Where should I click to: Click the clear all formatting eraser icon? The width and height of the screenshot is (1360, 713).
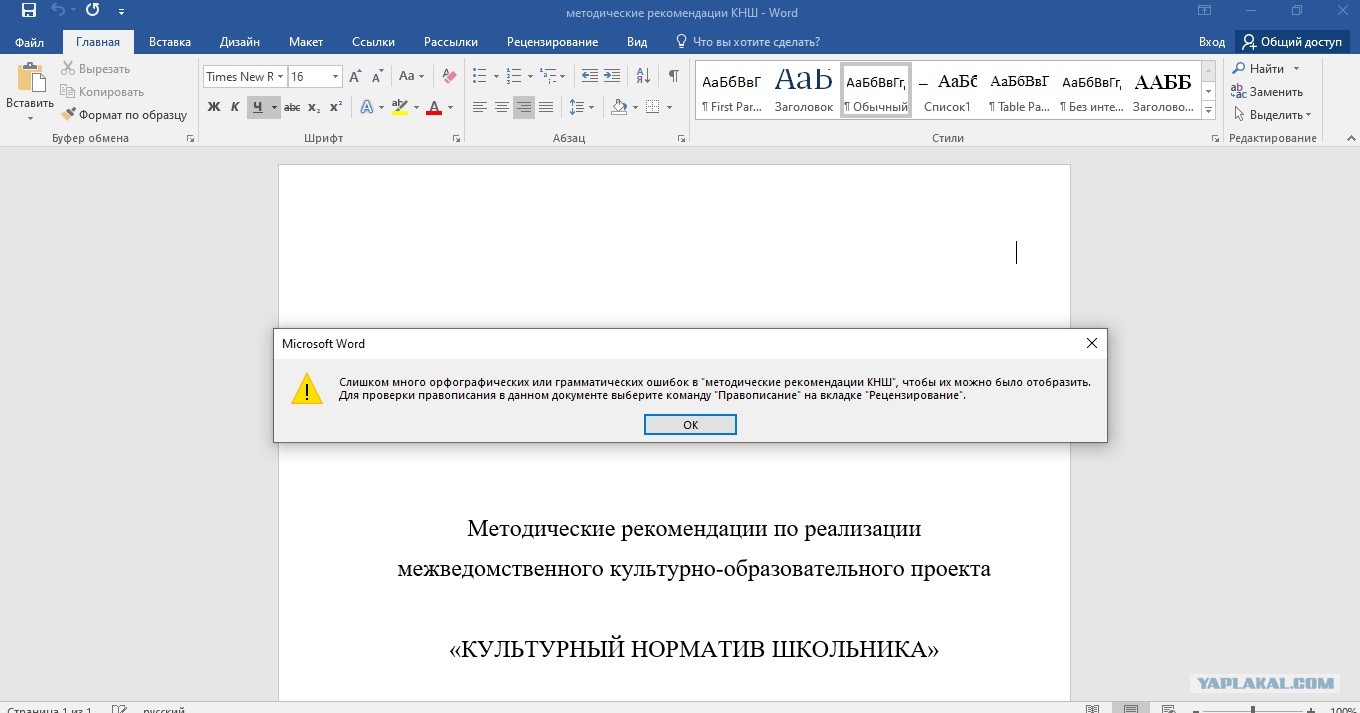point(449,77)
